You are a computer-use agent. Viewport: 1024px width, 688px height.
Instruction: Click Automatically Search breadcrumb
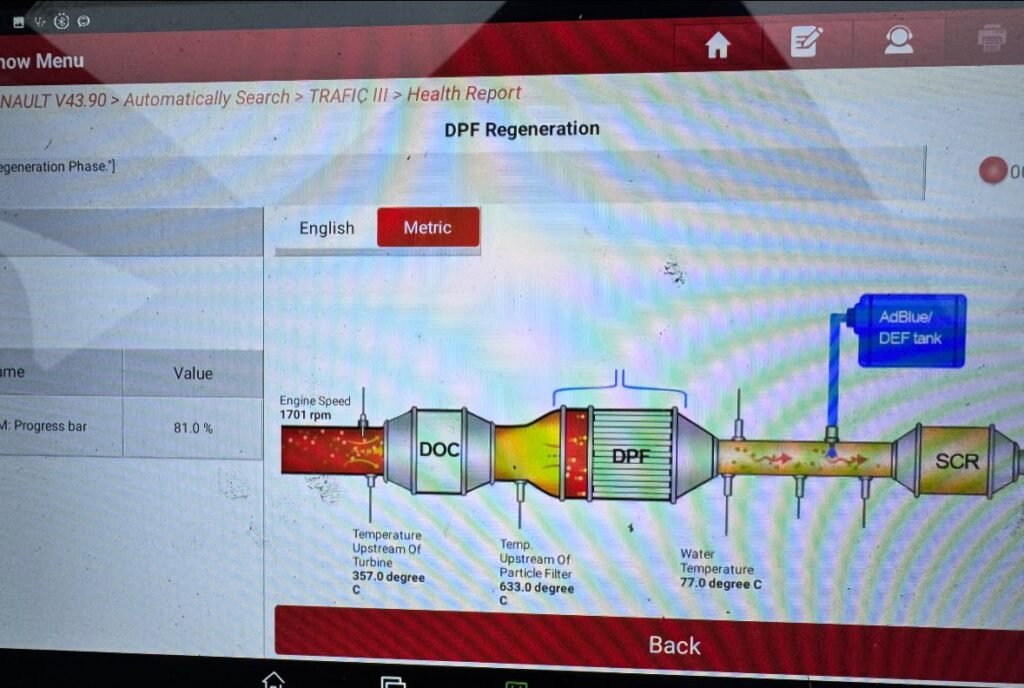pyautogui.click(x=206, y=99)
